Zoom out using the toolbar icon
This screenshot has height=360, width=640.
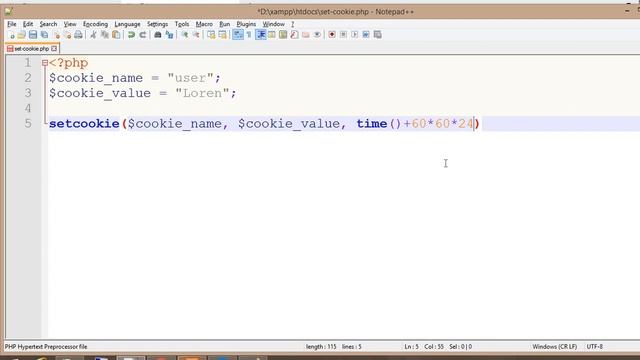(196, 35)
